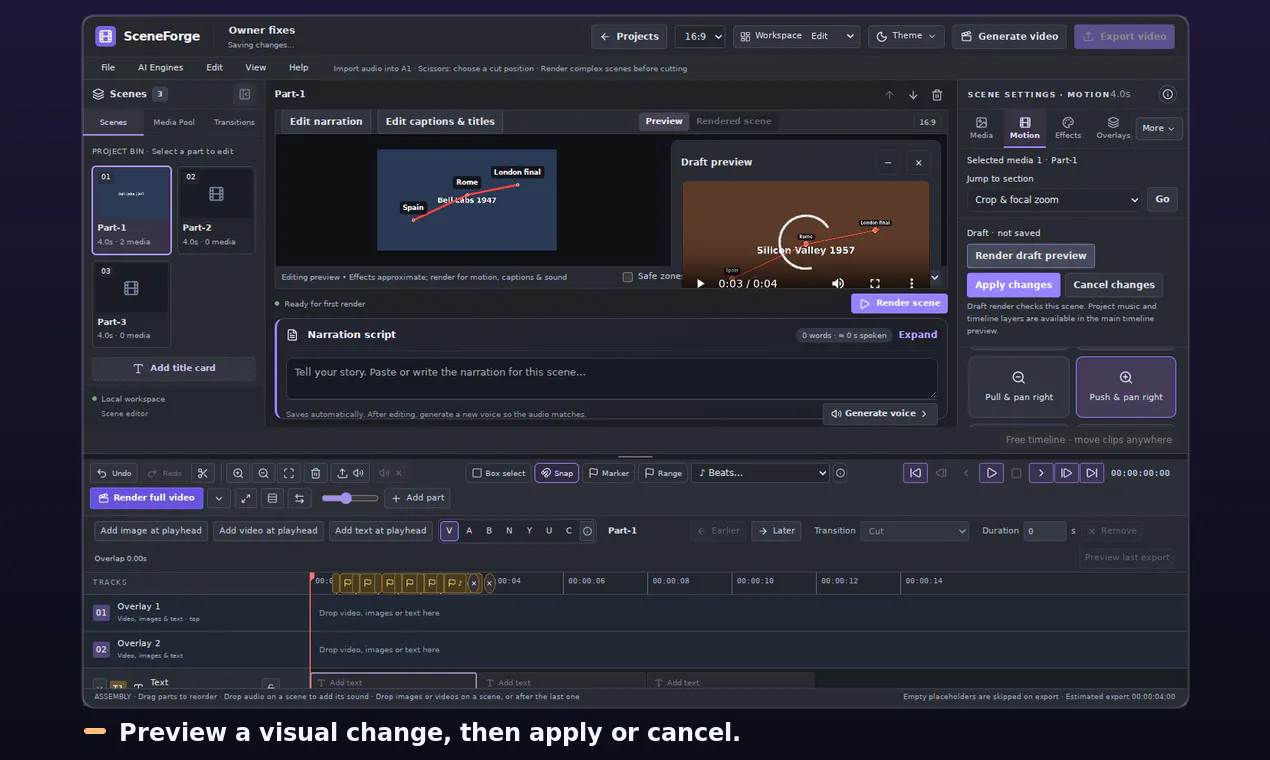Zoom out on the timeline
1270x760 pixels.
tap(263, 473)
